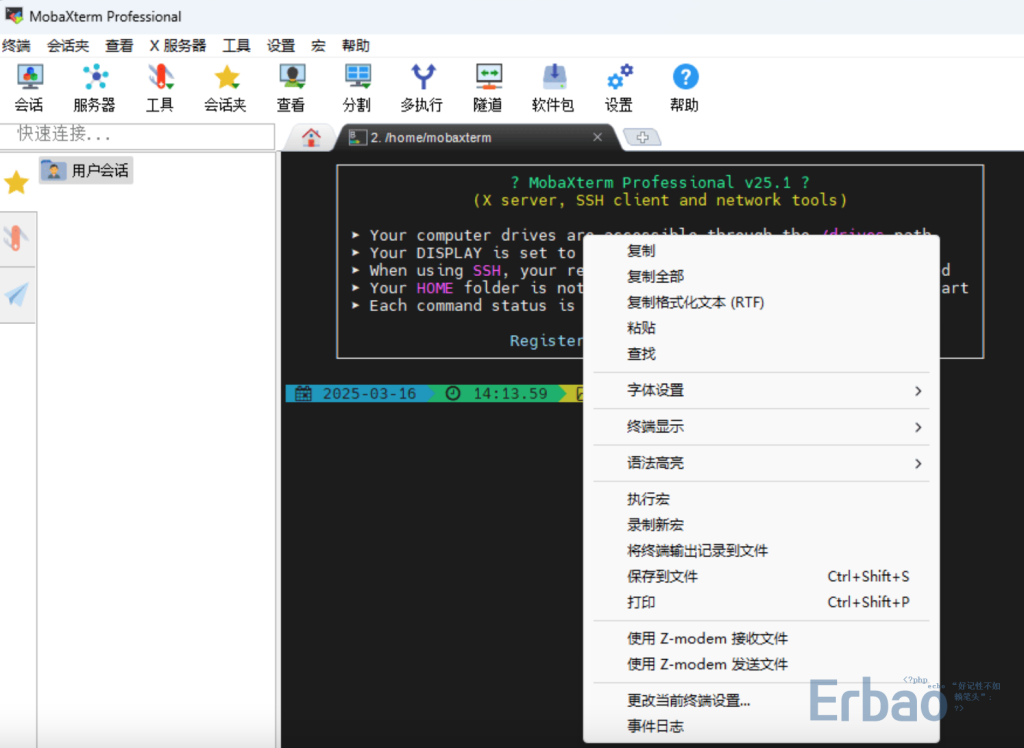Image resolution: width=1024 pixels, height=748 pixels.
Task: Choose 复制全部 from the context menu
Action: [761, 276]
